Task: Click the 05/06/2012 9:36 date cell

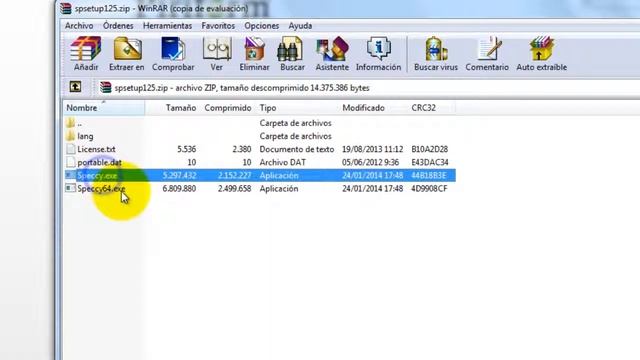Action: 371,162
